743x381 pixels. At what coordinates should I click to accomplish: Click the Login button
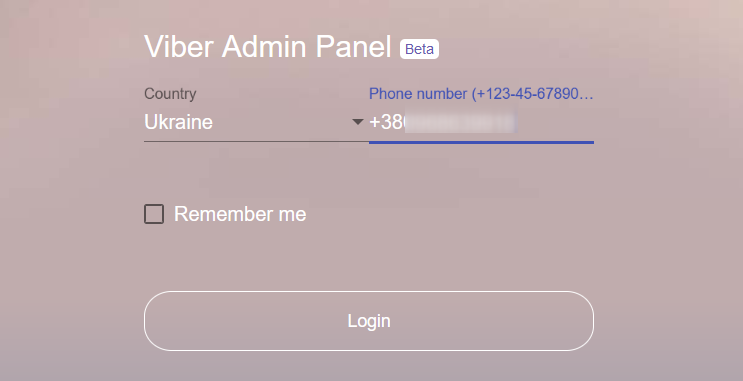coord(369,321)
